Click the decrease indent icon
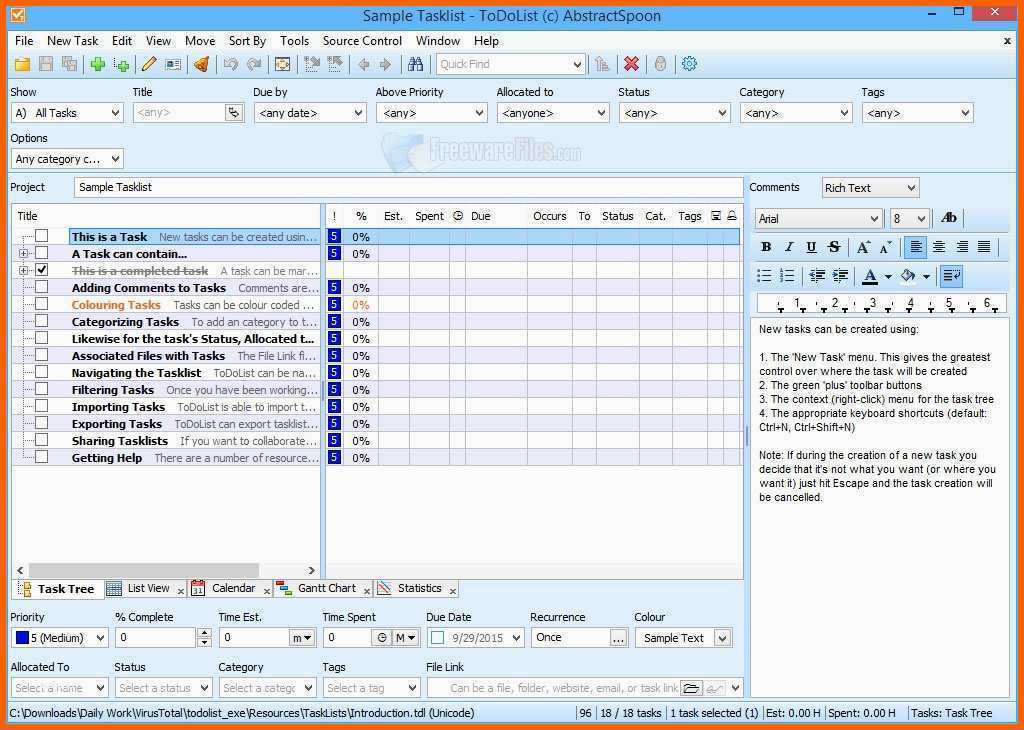Viewport: 1024px width, 730px height. (x=816, y=276)
